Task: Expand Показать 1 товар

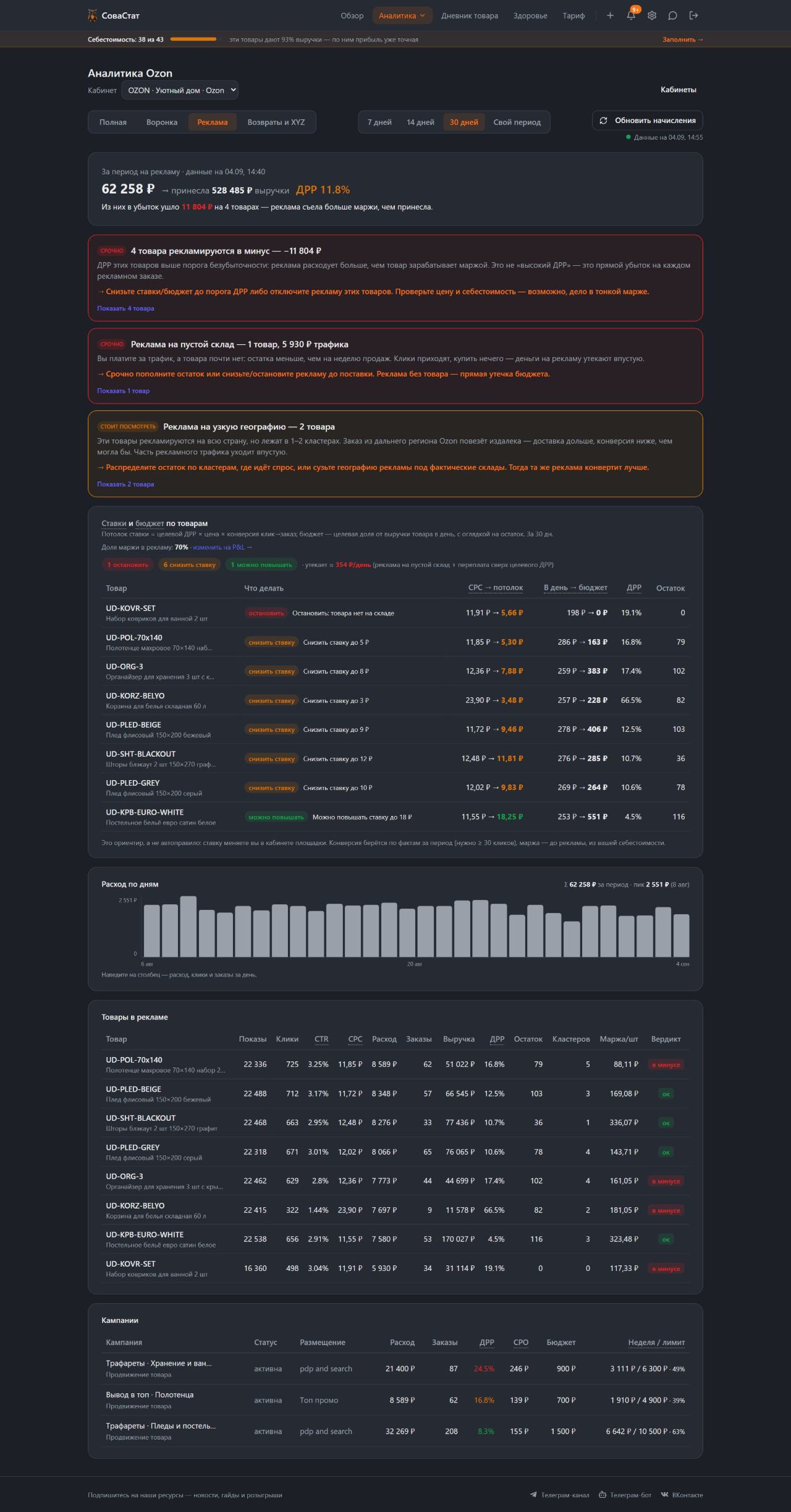Action: pyautogui.click(x=123, y=391)
